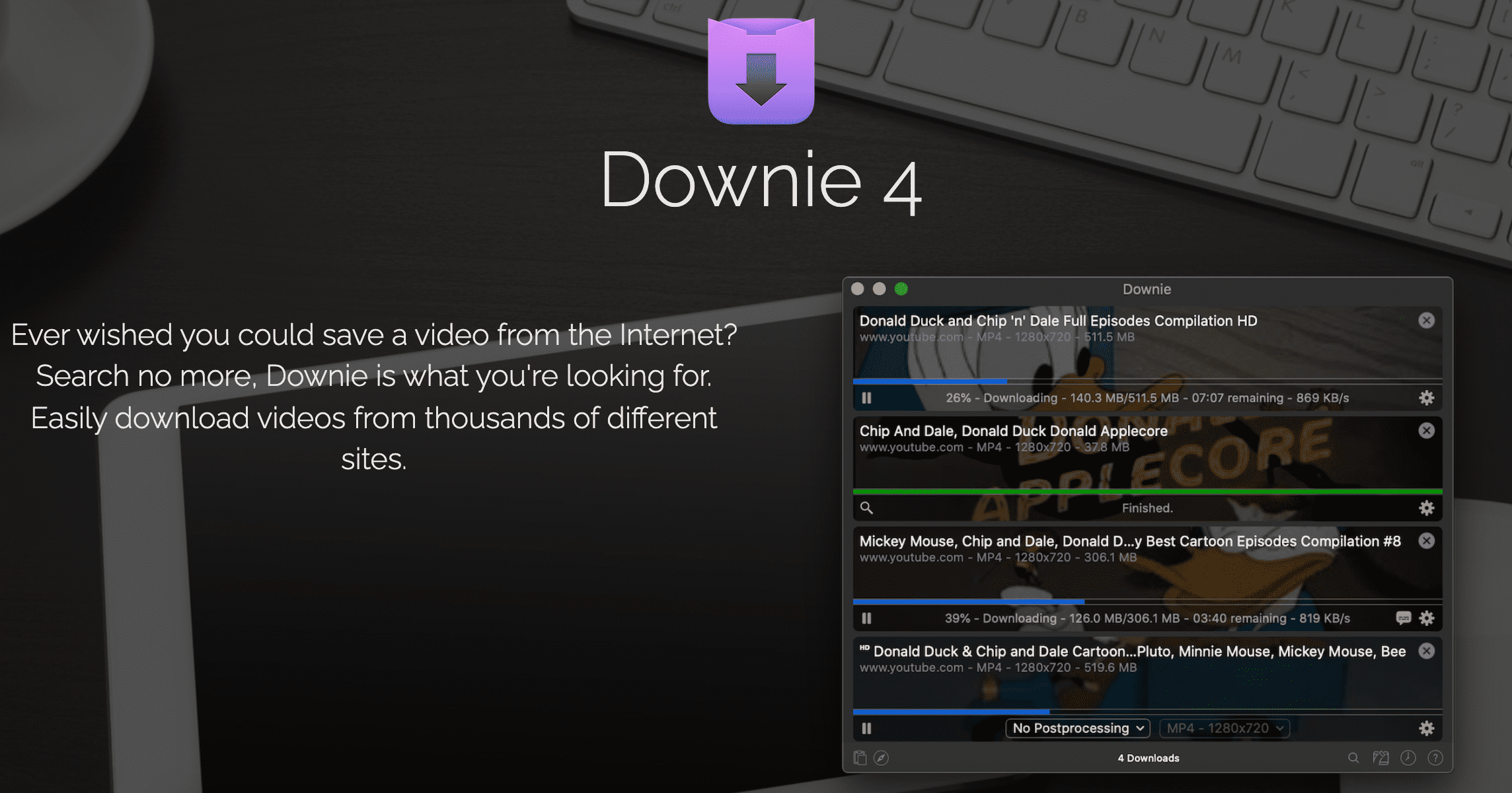
Task: Reveal finished Applecore download with magnifier icon
Action: tap(866, 508)
